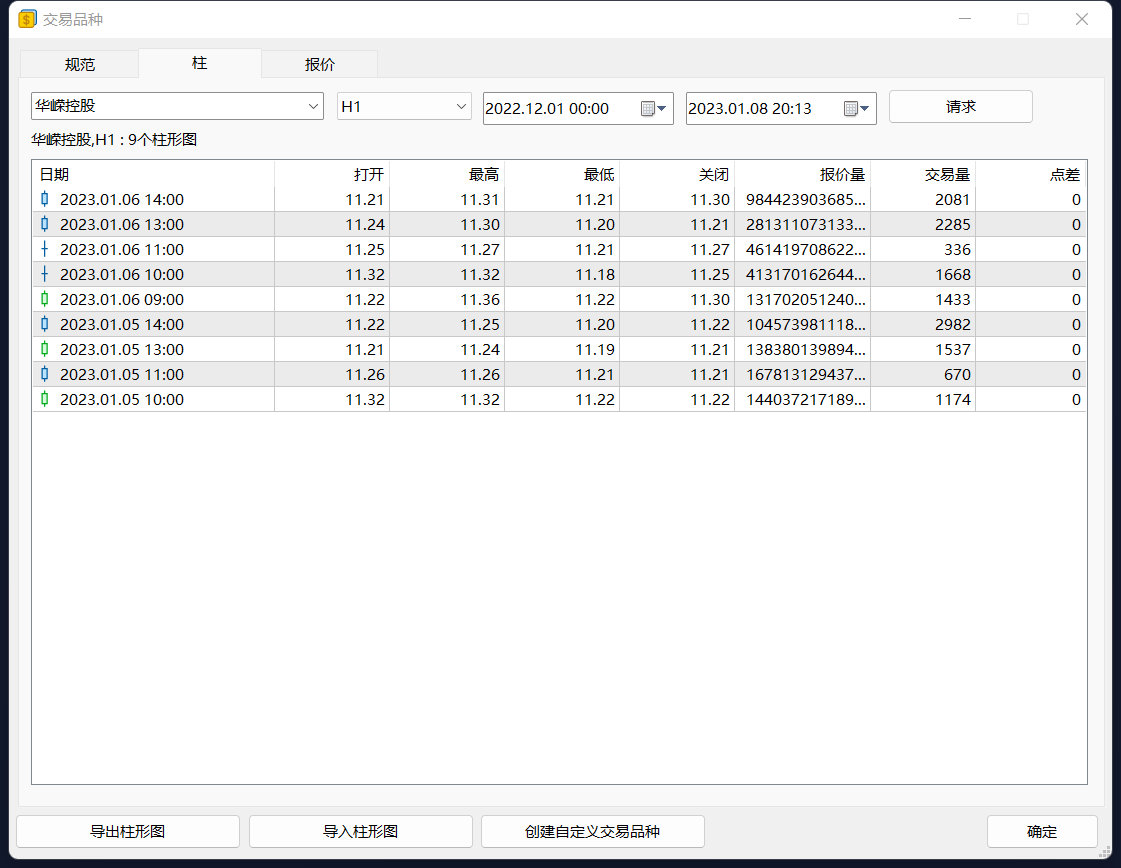Switch to the 规范 tab

click(79, 64)
